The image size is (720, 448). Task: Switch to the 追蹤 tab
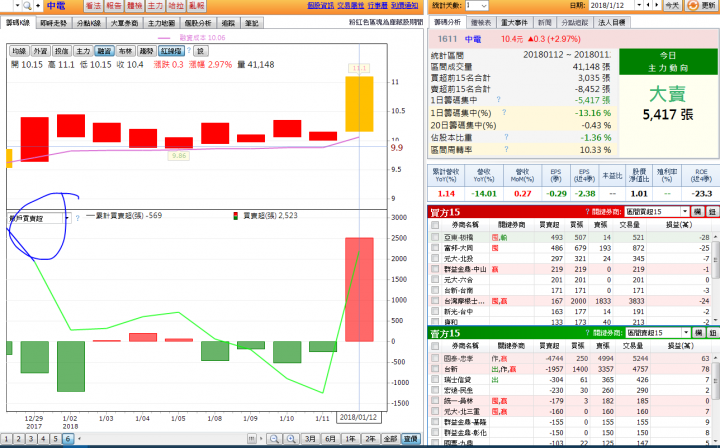[228, 23]
